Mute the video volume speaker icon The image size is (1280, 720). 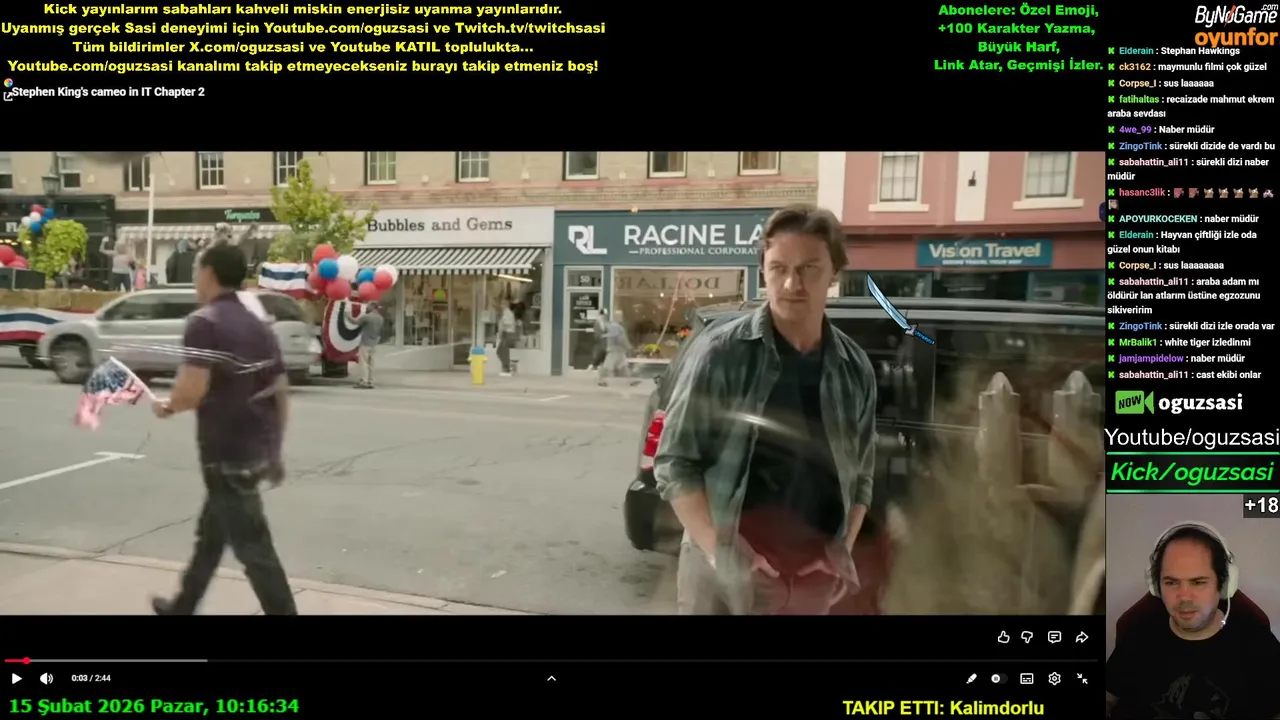(46, 678)
